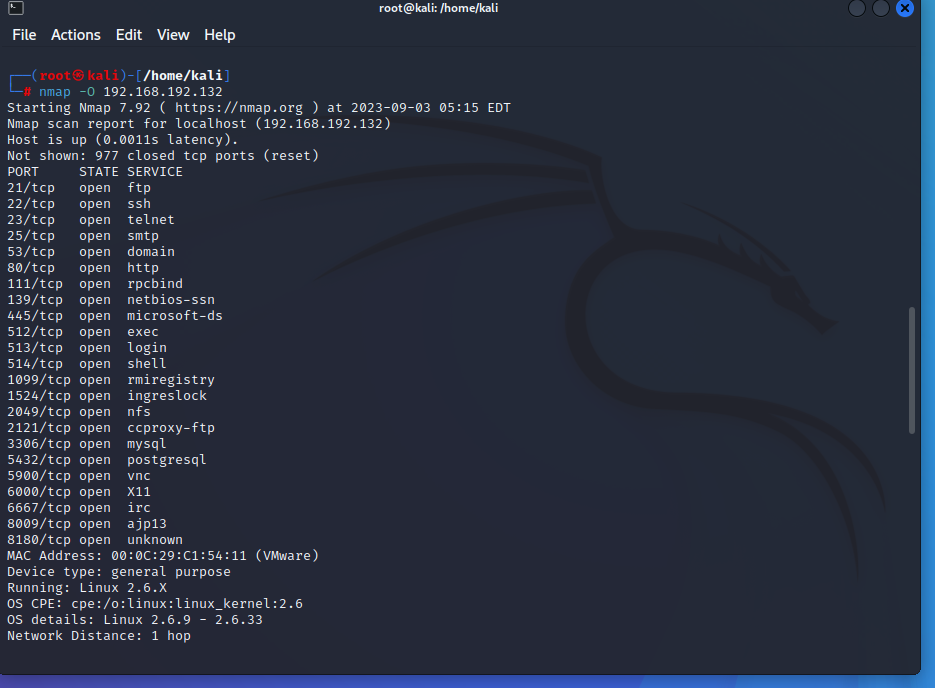
Task: Open the File menu
Action: pos(24,35)
